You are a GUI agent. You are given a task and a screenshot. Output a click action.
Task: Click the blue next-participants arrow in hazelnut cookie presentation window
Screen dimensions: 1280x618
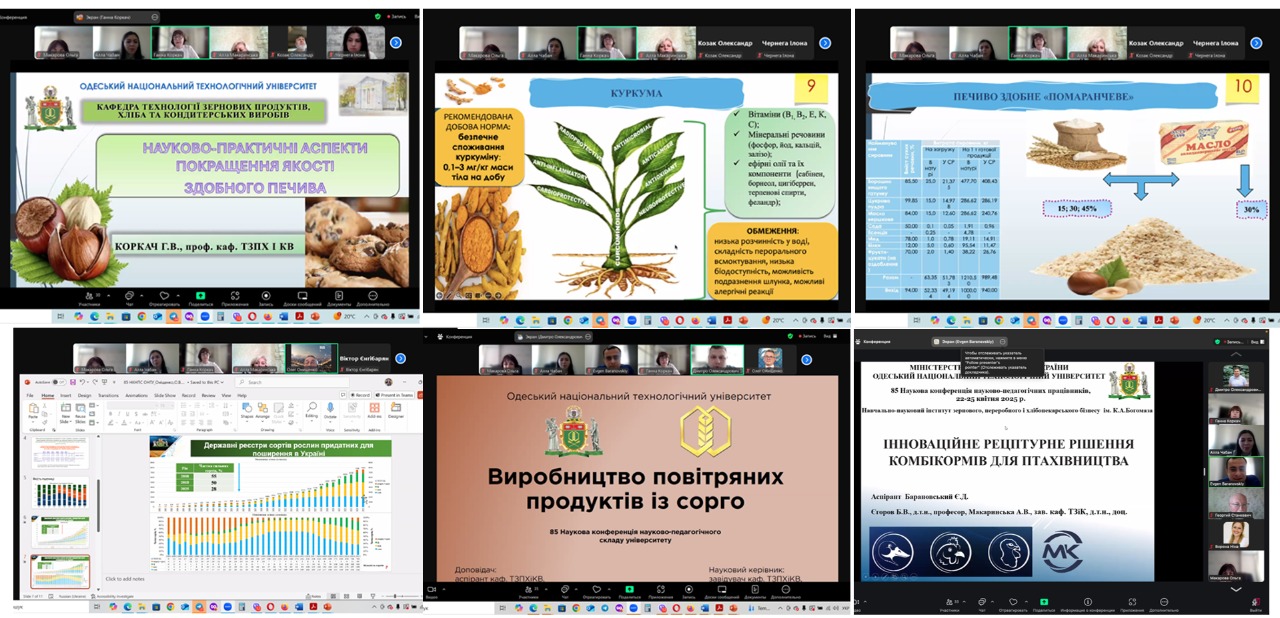(396, 43)
